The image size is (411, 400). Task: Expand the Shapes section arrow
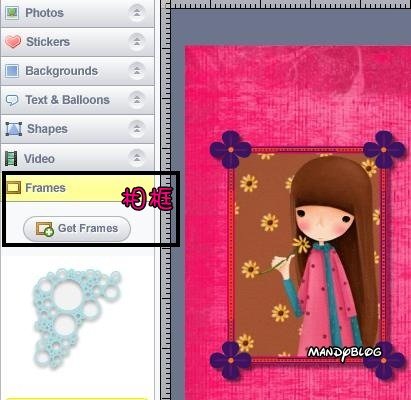coord(137,129)
